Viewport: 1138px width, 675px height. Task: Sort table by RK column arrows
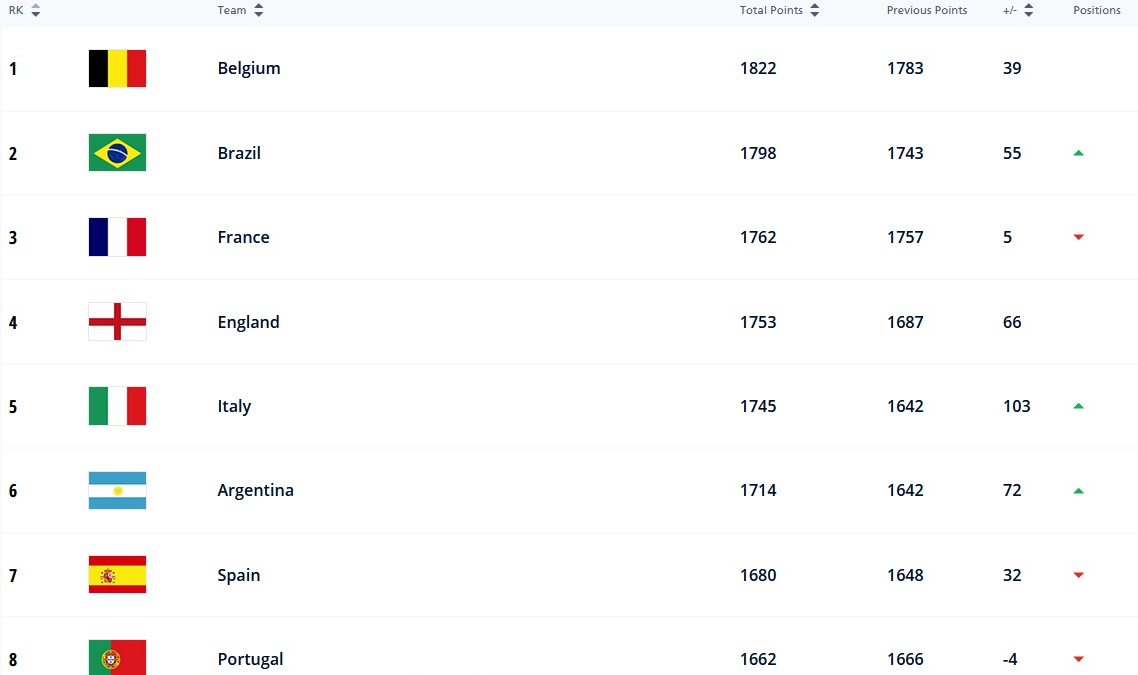(x=36, y=10)
